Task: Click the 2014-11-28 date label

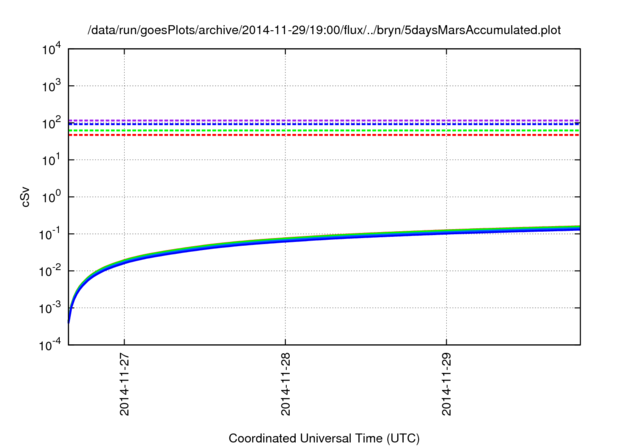Action: (285, 384)
